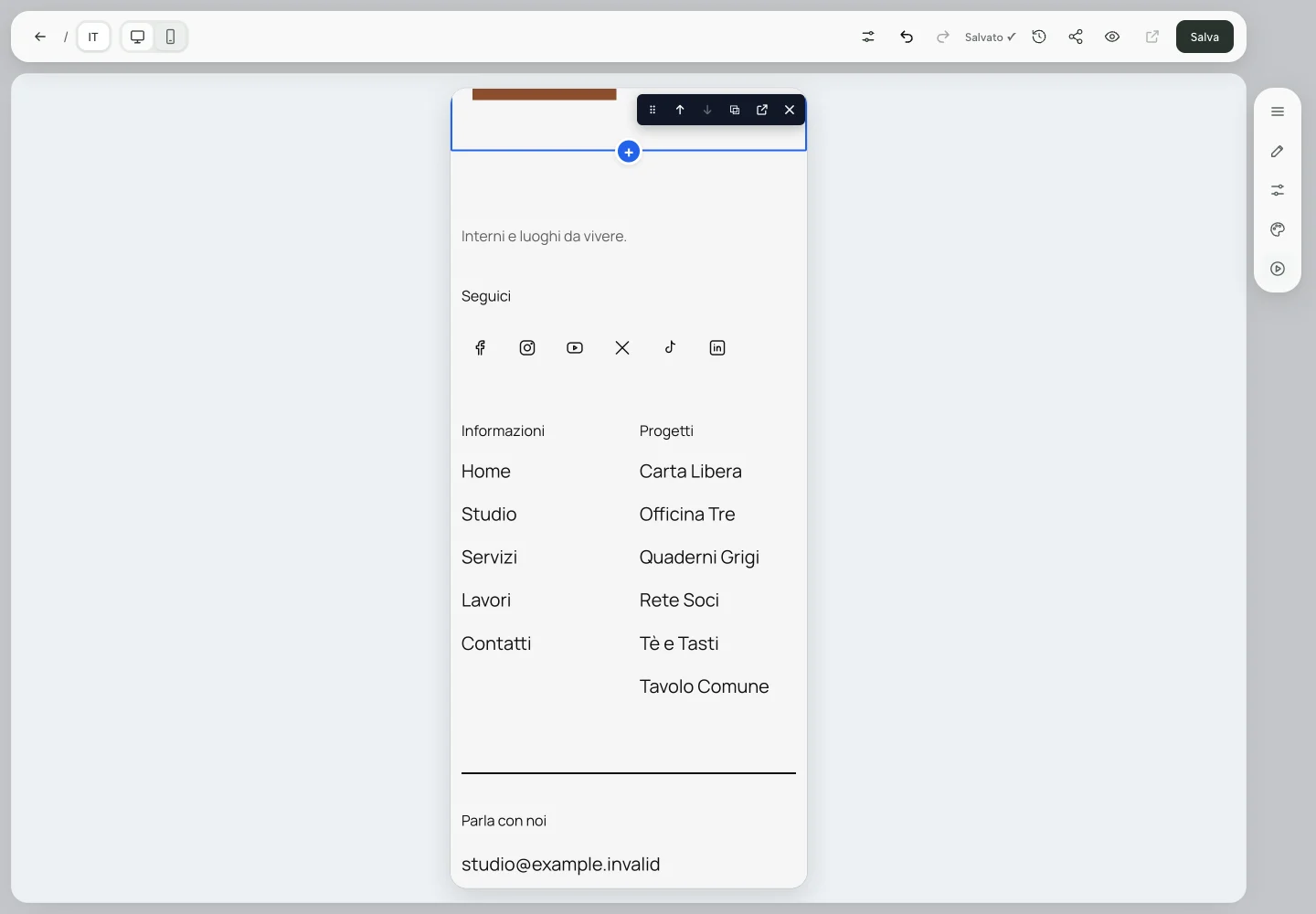Viewport: 1316px width, 914px height.
Task: Open the Studio footer link
Action: 489,515
